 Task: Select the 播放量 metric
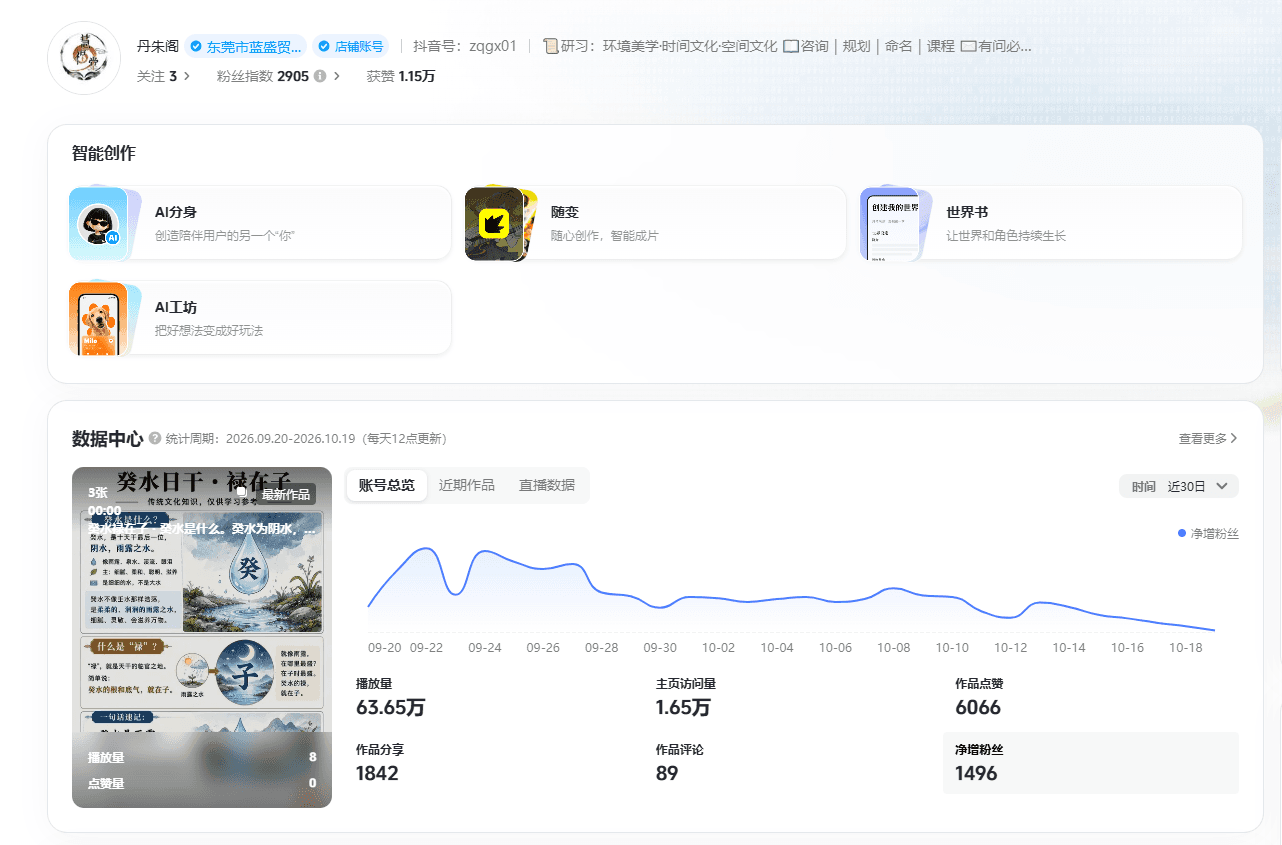click(391, 698)
